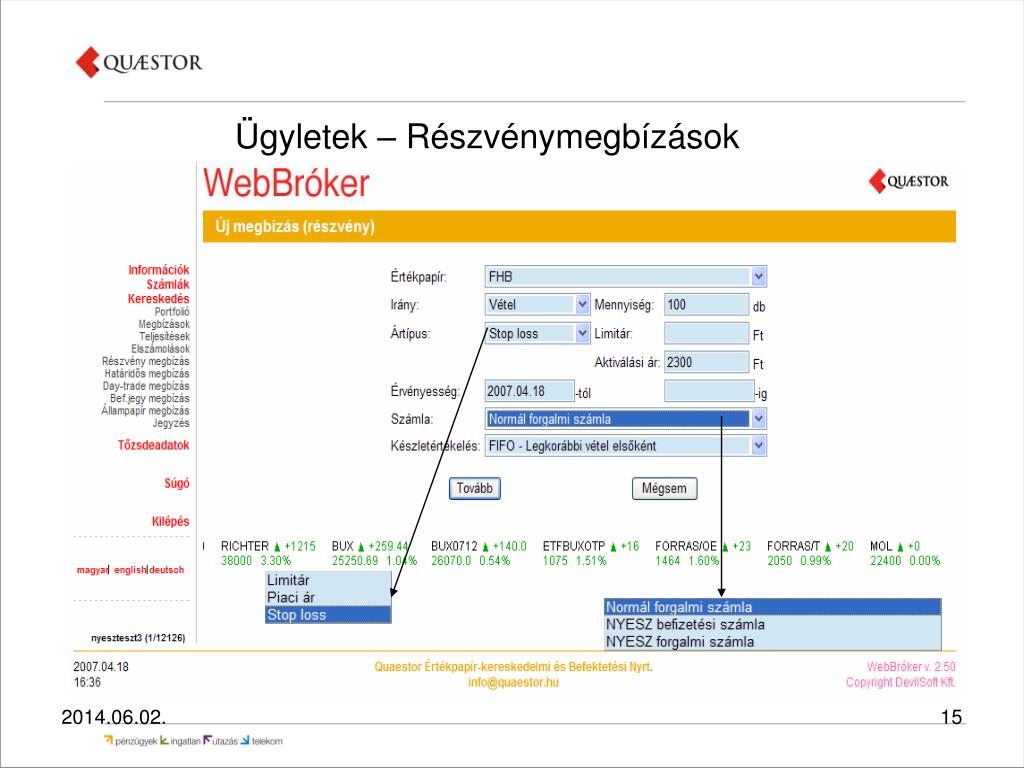
Task: Click the Érvényesség start date field 2007.04.18
Action: (x=530, y=391)
